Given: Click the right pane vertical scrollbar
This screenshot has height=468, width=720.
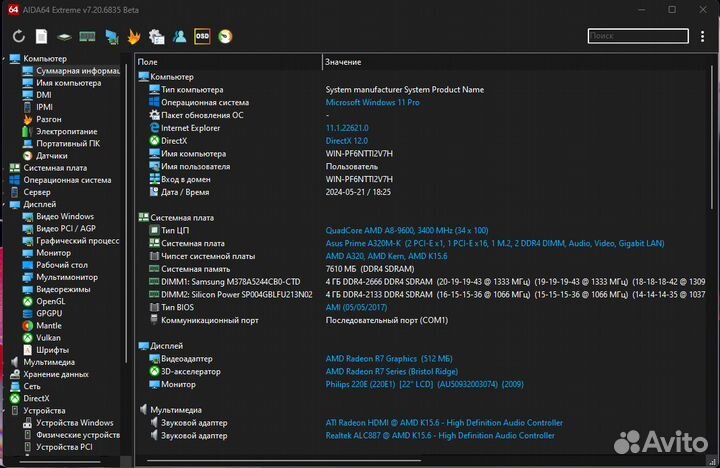Looking at the screenshot, I should [712, 138].
